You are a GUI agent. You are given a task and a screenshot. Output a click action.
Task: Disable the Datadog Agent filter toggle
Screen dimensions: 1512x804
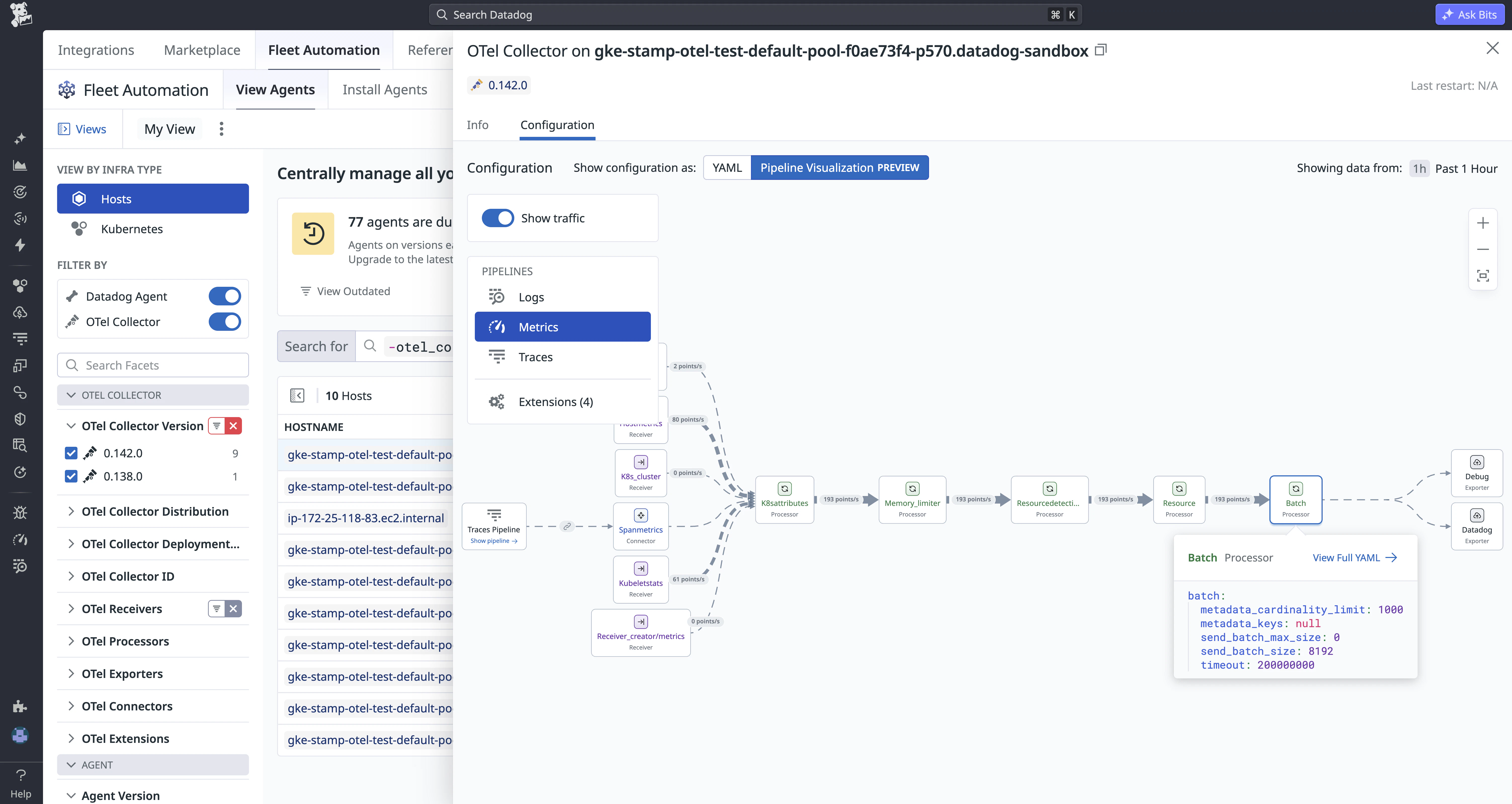[225, 297]
